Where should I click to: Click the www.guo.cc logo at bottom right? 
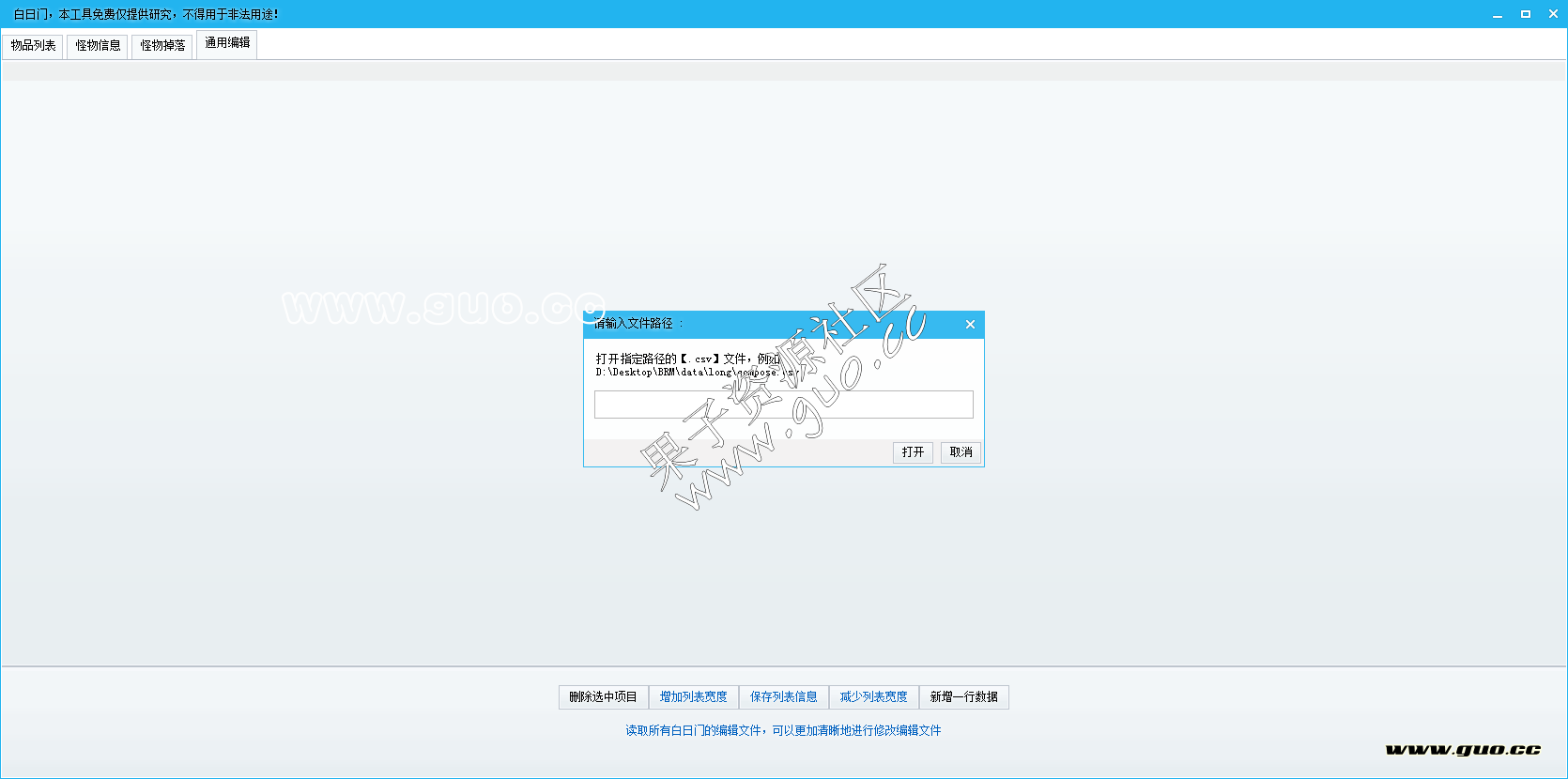coord(1462,749)
